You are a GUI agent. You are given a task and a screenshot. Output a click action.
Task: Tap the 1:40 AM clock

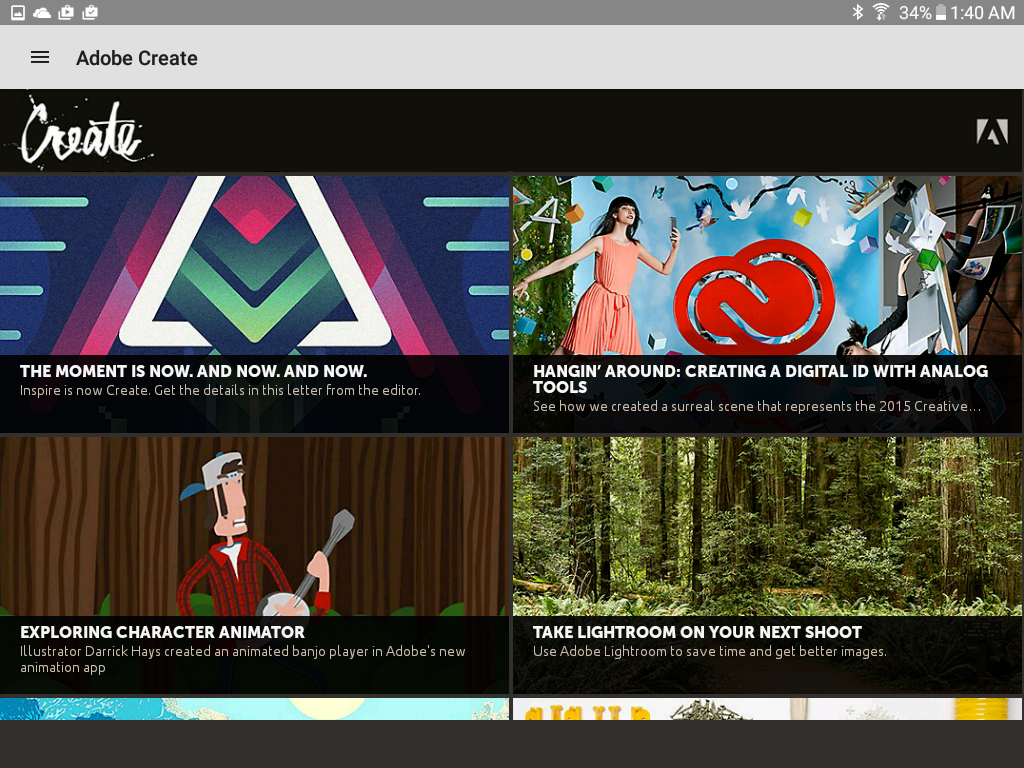coord(982,12)
